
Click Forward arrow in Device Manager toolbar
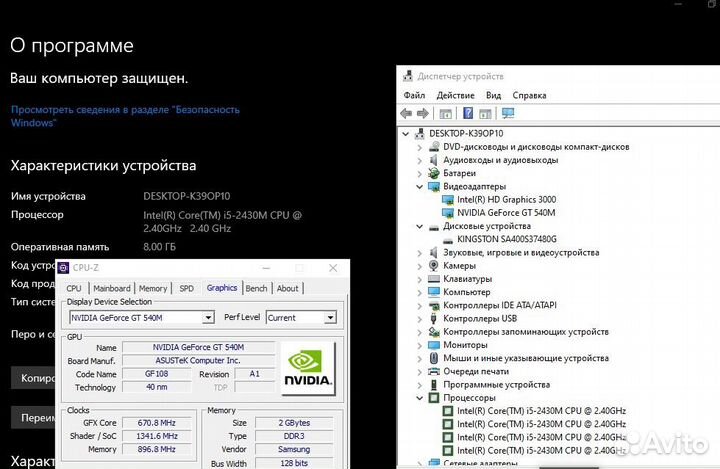coord(423,113)
